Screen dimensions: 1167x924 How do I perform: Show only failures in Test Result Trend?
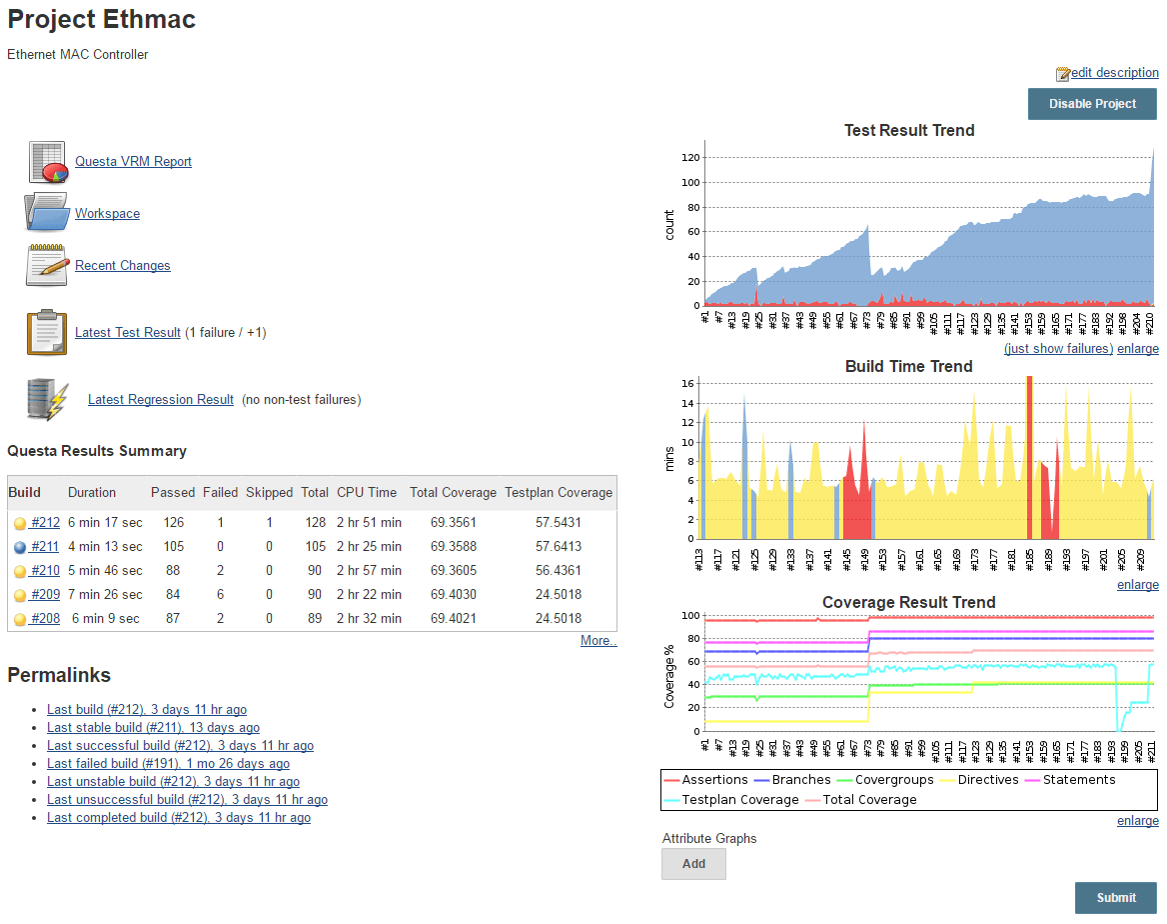(x=1059, y=348)
